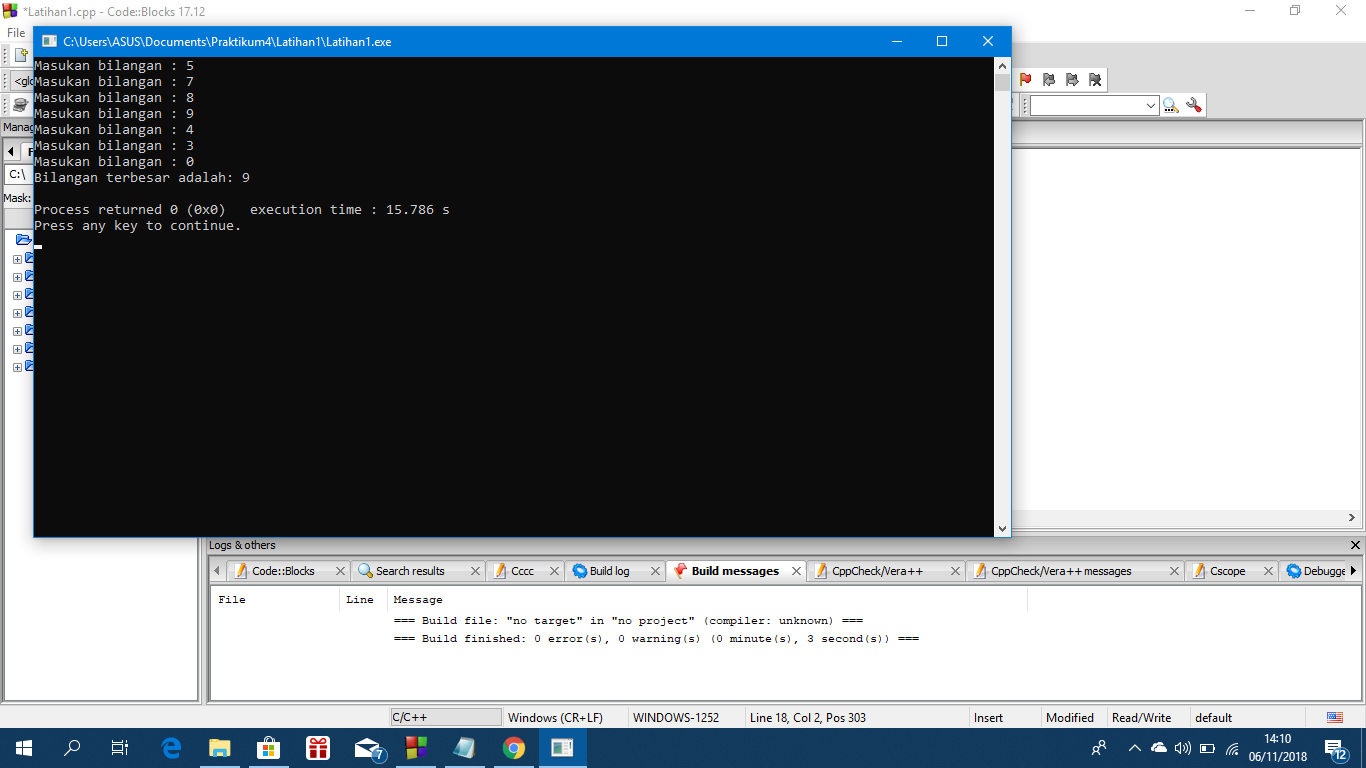Open File Explorer from taskbar
Screen dimensions: 1366x768
pyautogui.click(x=220, y=748)
